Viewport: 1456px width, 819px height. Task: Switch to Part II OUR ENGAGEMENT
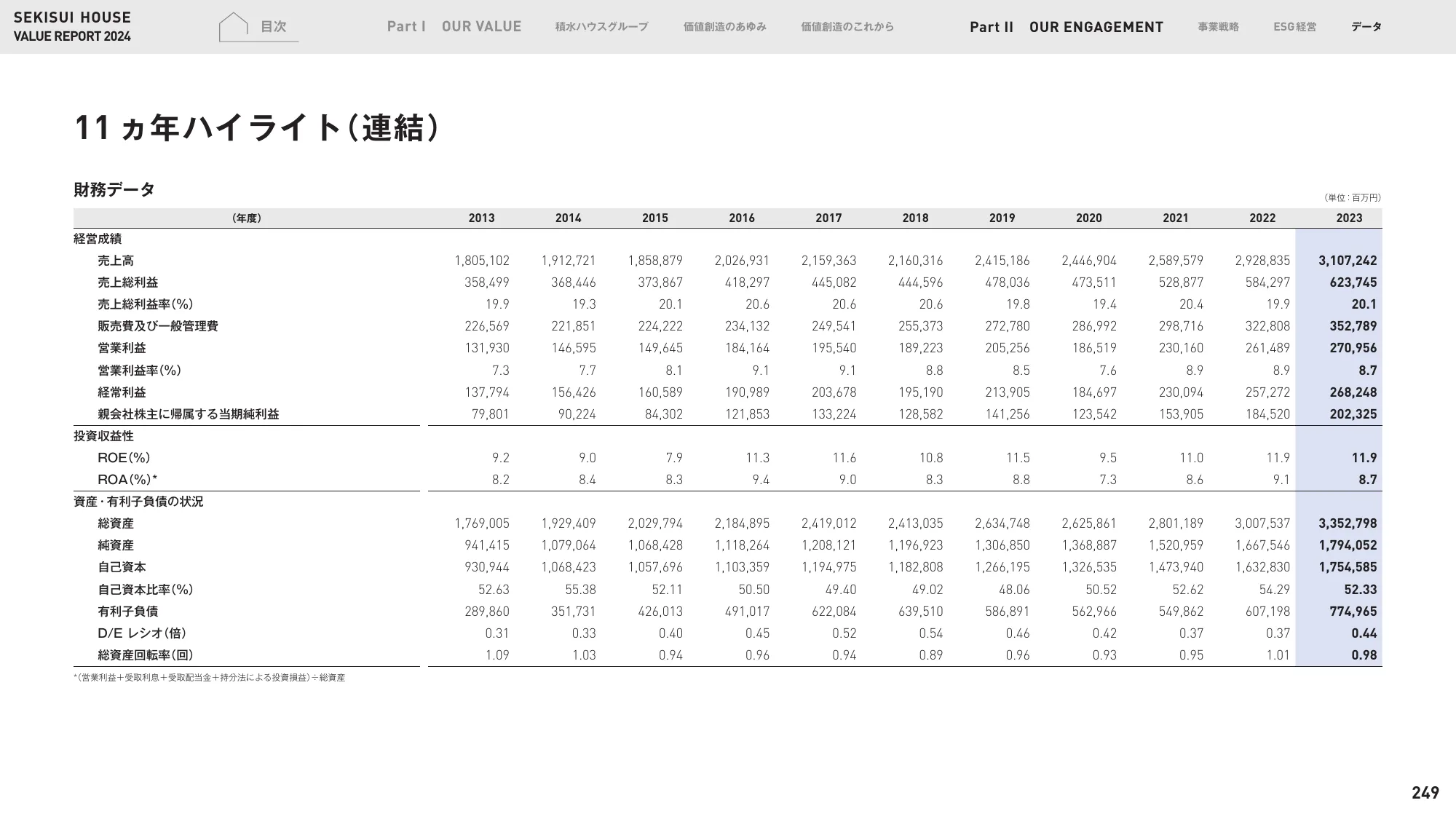1067,28
